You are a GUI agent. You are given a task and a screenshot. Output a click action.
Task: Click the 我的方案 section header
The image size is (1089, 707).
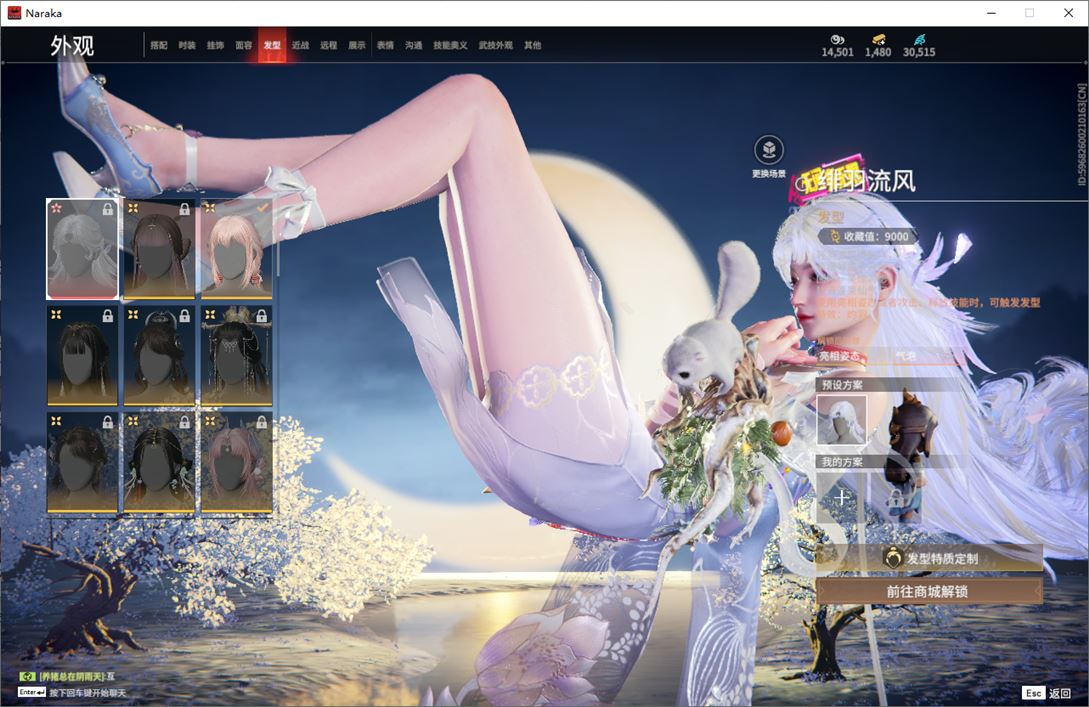coord(842,462)
